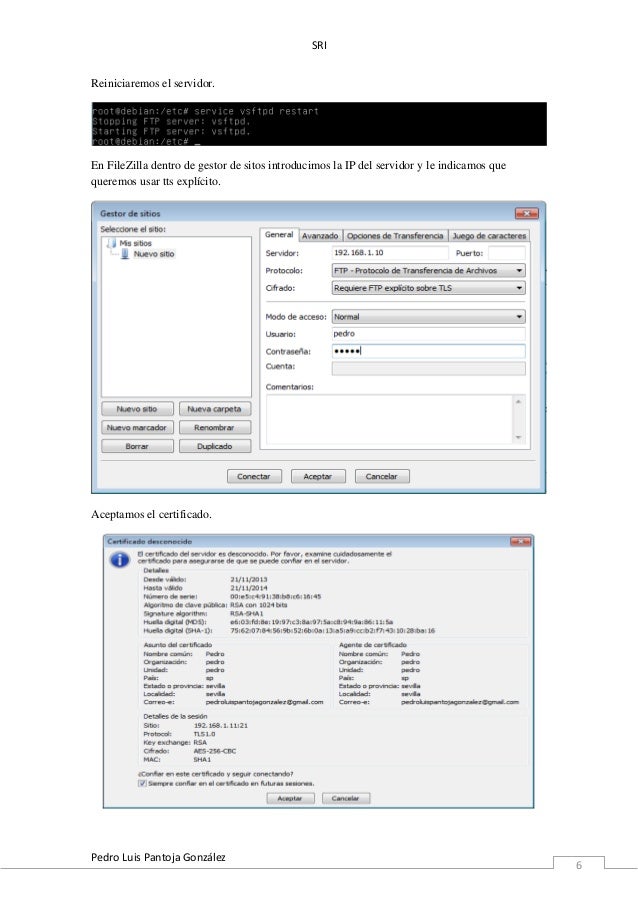Click the 192.168.1.11:21 site value
The image size is (638, 903).
click(221, 726)
